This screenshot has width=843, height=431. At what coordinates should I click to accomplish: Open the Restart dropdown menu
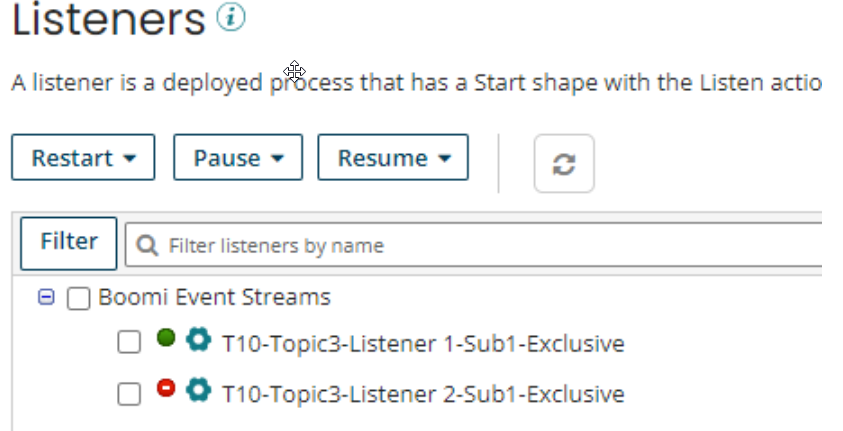(83, 158)
